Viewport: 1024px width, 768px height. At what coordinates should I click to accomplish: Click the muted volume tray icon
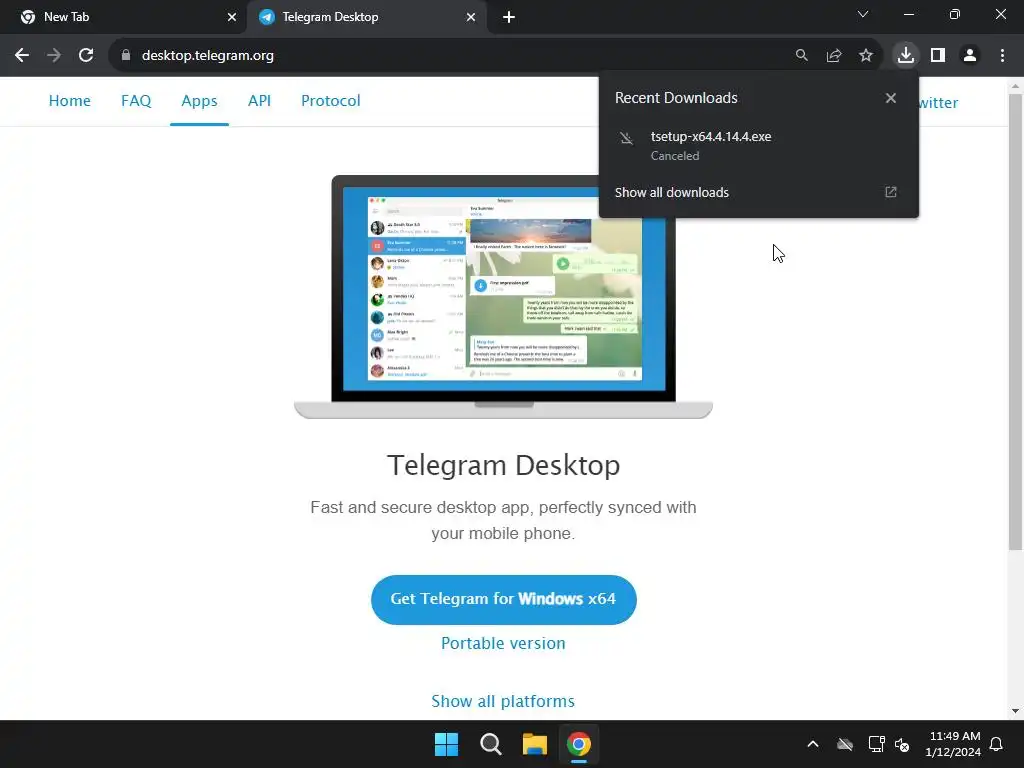click(902, 744)
